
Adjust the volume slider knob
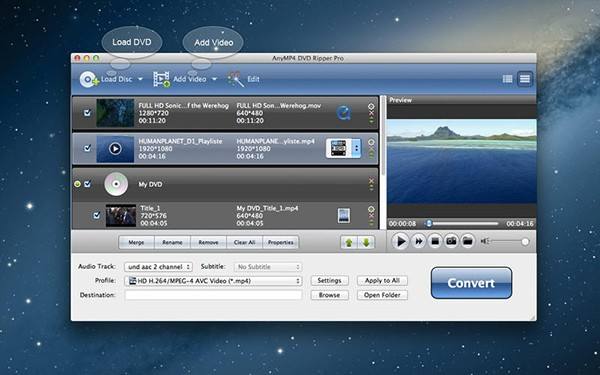[x=525, y=241]
